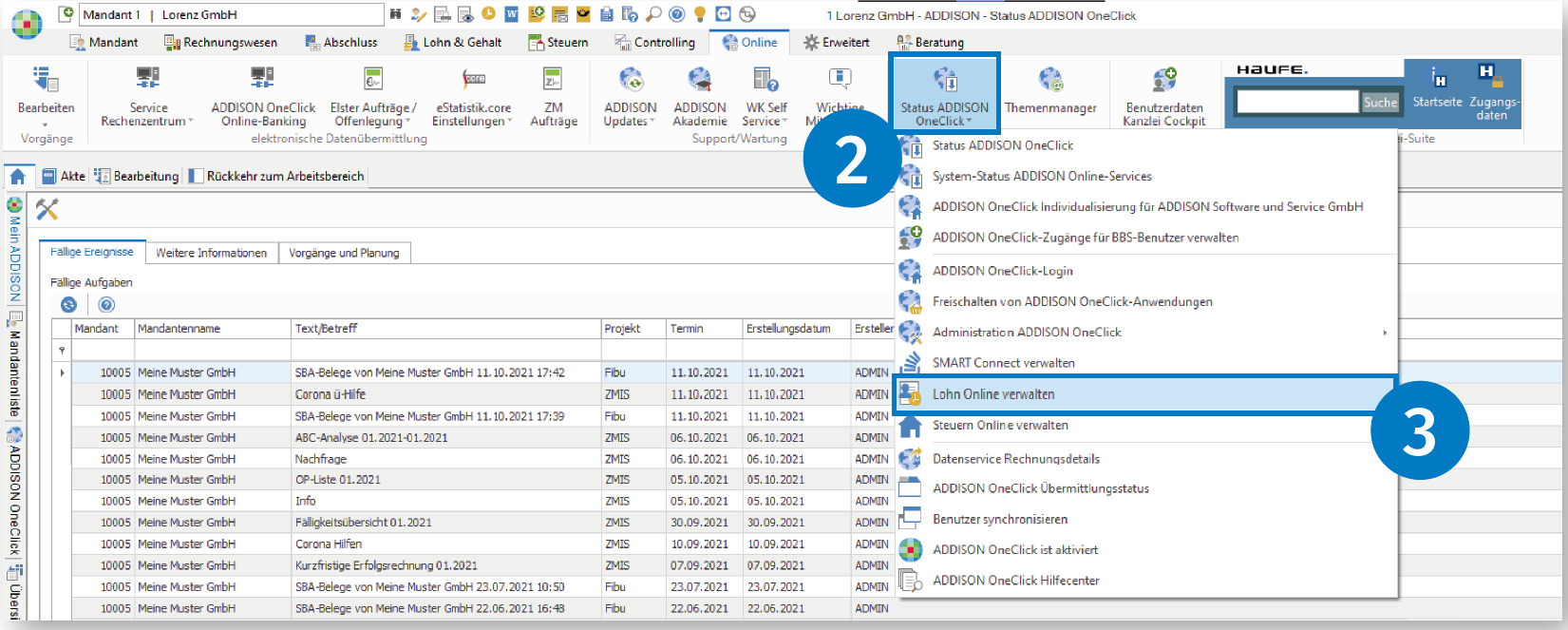This screenshot has height=630, width=1568.
Task: Open the Steuern ribbon tab
Action: (557, 42)
